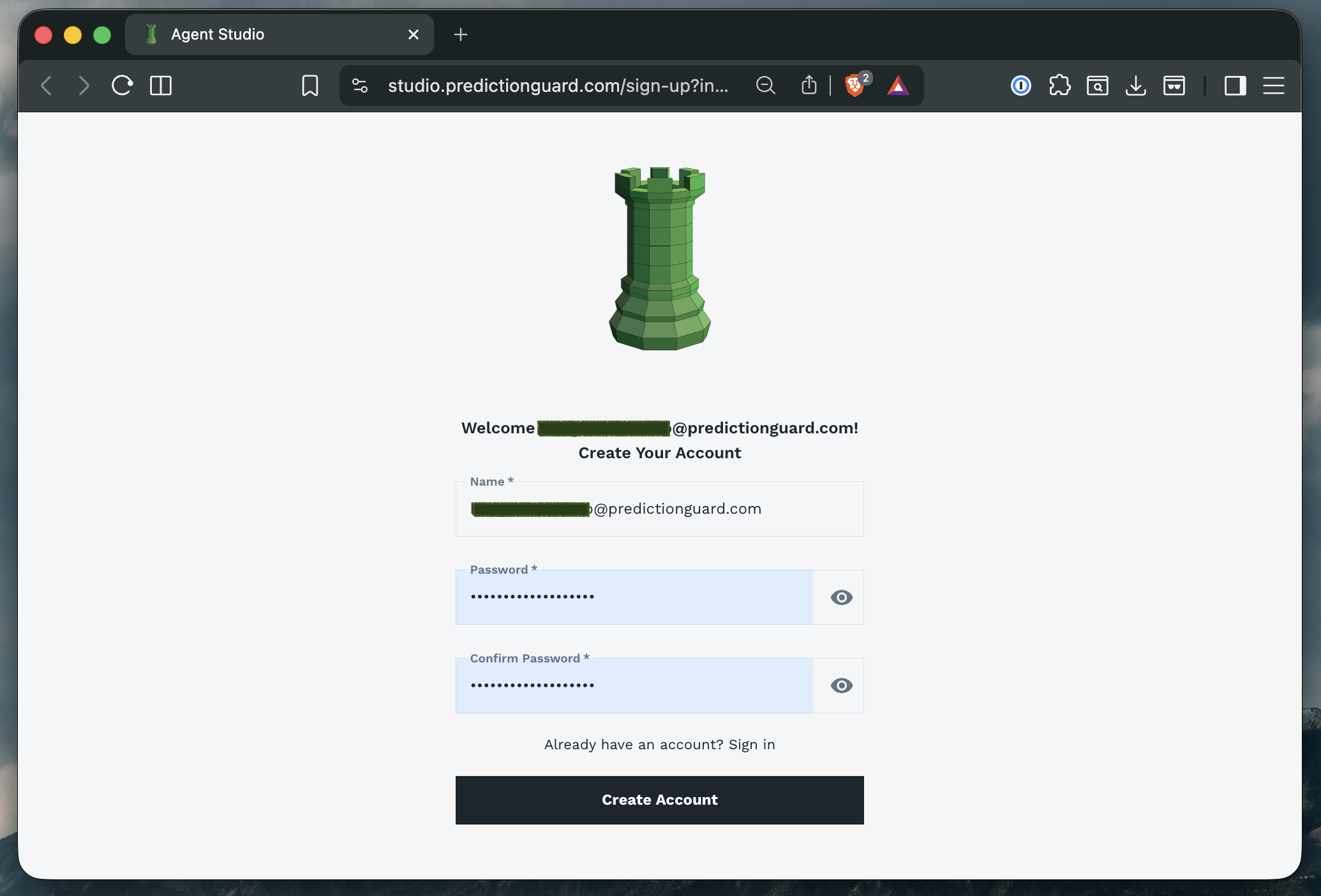Open the share menu icon

809,85
